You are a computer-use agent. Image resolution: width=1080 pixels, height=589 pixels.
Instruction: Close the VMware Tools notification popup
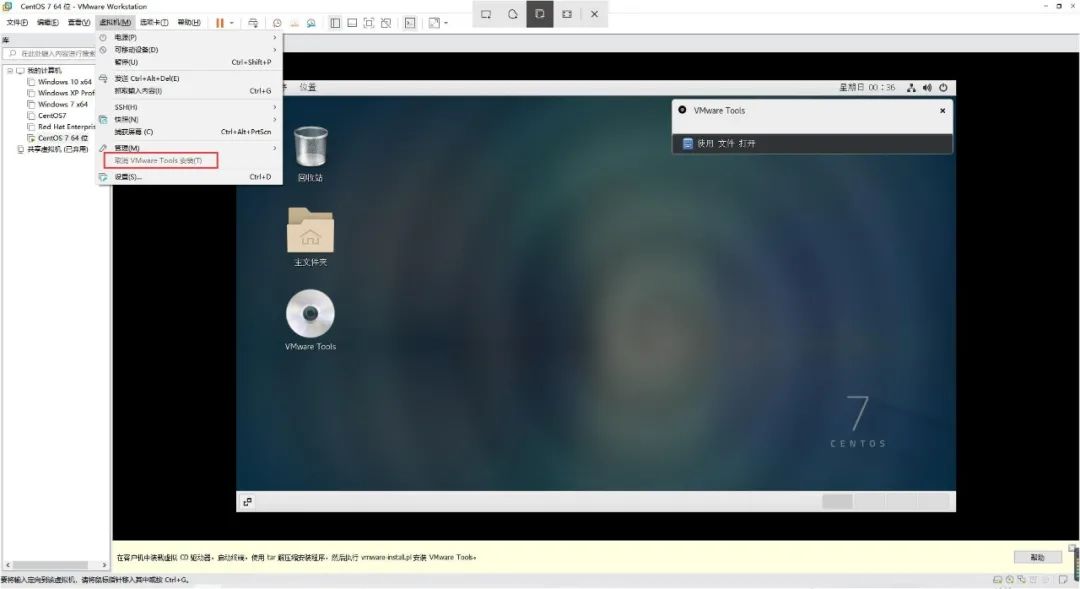[942, 110]
